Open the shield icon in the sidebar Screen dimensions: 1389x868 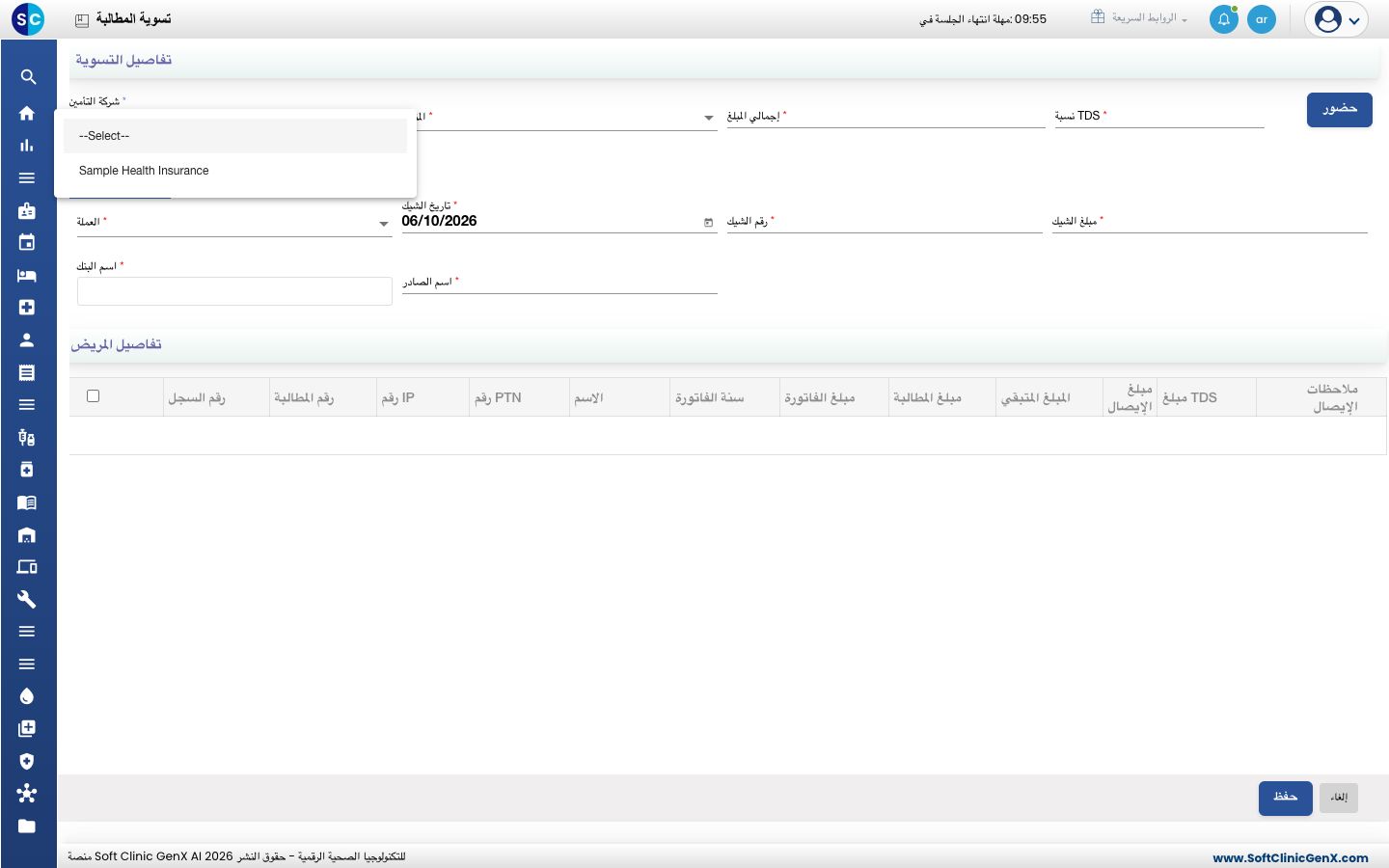27,761
